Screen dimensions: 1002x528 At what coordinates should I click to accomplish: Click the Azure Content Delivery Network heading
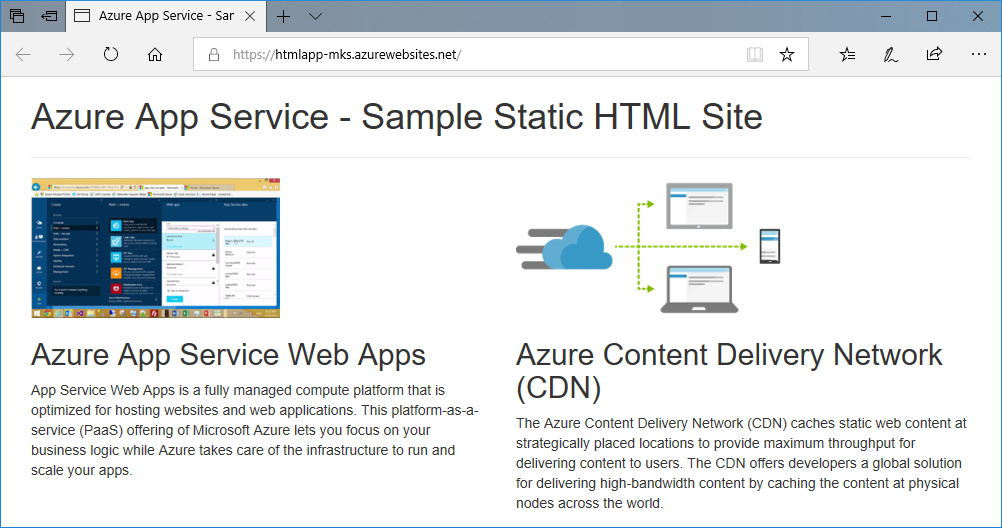(x=729, y=371)
